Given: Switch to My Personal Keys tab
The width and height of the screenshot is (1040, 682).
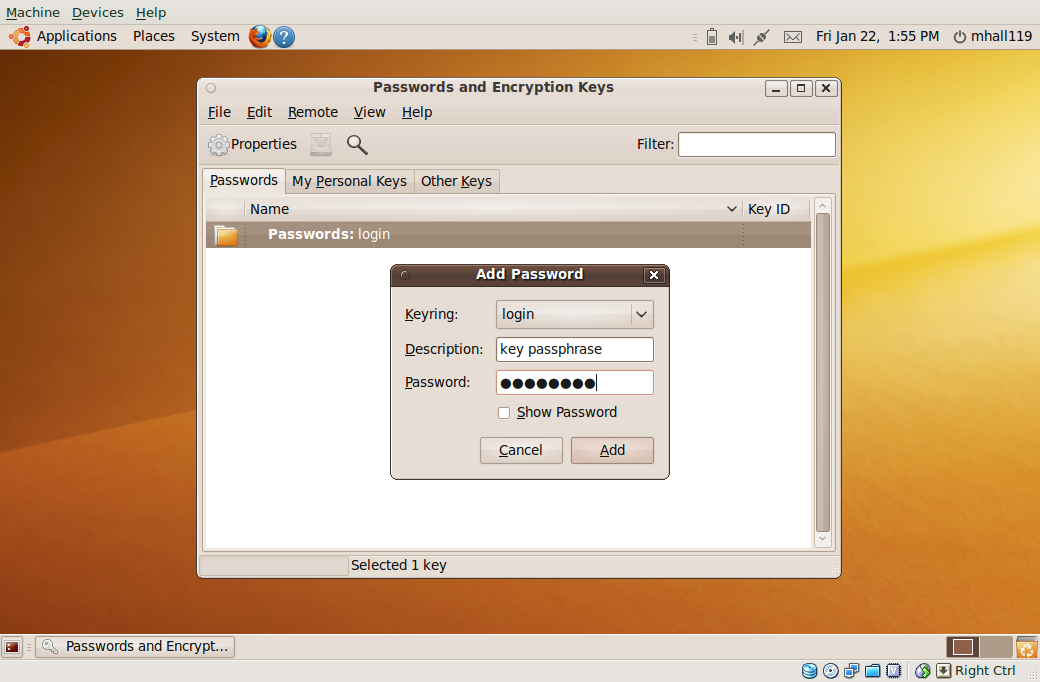Looking at the screenshot, I should [x=348, y=181].
